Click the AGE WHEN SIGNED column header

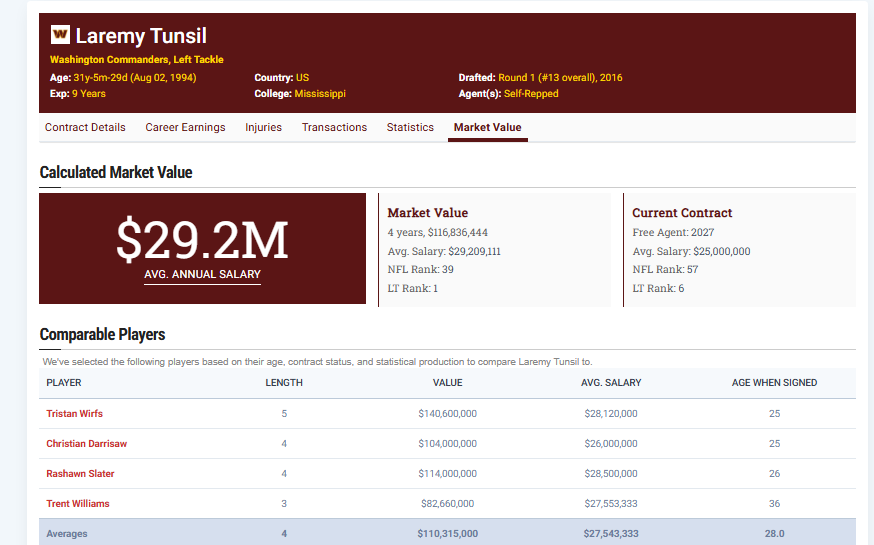(774, 383)
